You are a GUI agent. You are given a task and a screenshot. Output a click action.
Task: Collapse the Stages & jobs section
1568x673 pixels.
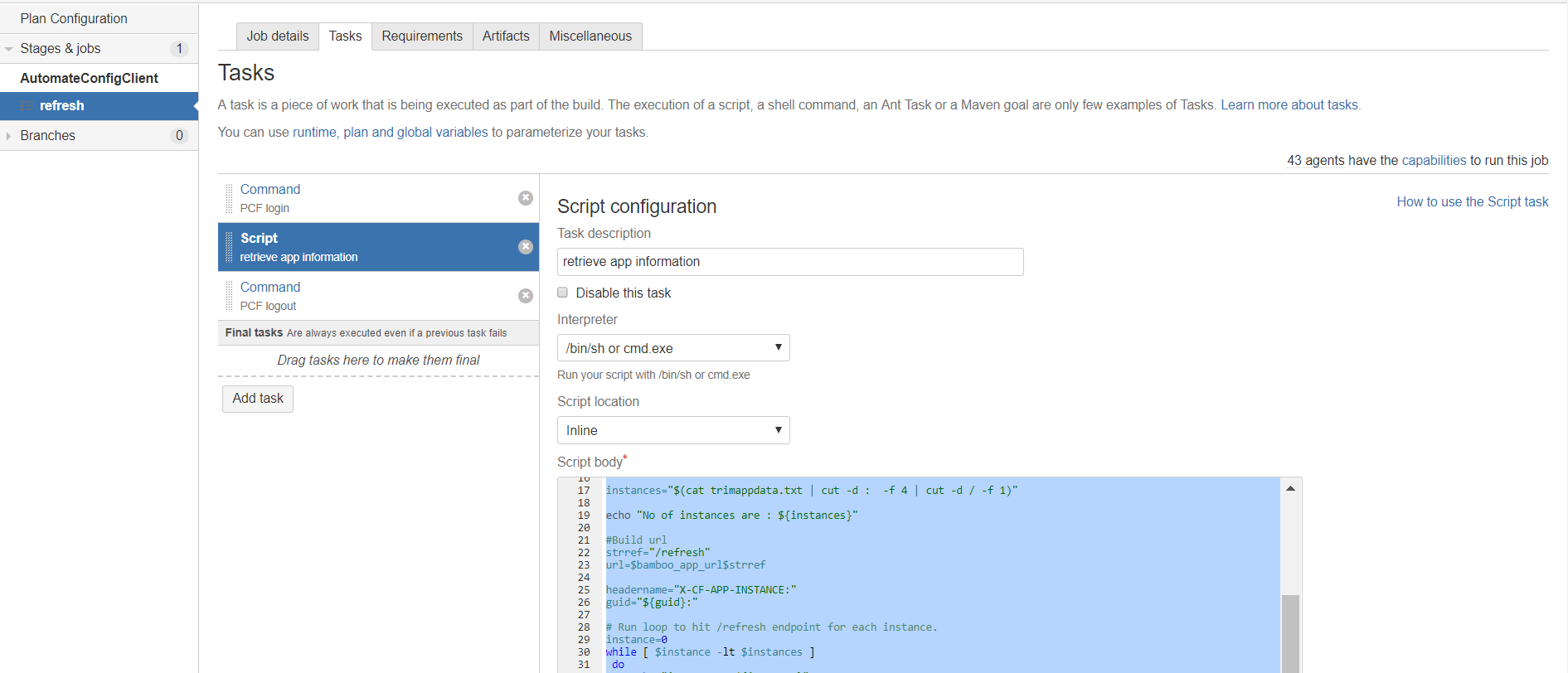click(x=9, y=49)
